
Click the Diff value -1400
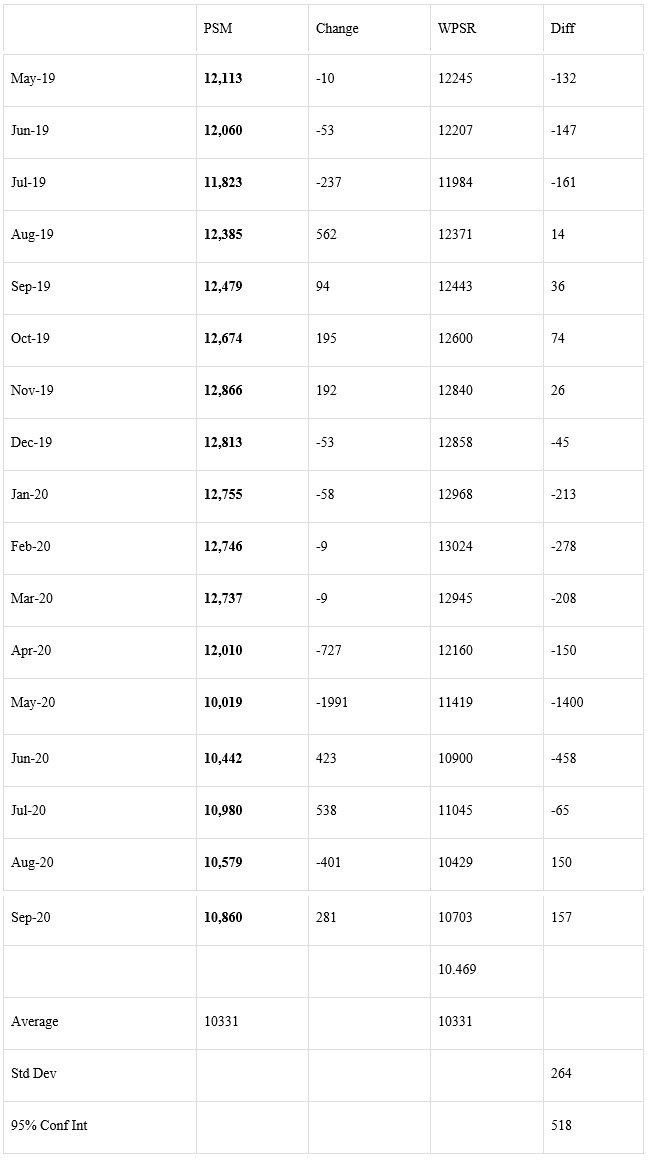pyautogui.click(x=567, y=702)
